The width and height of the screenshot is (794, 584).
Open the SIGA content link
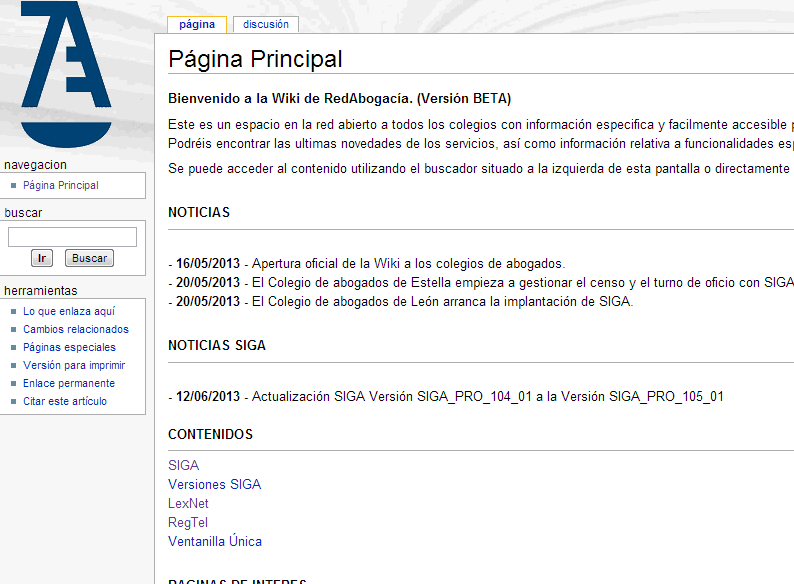click(183, 465)
